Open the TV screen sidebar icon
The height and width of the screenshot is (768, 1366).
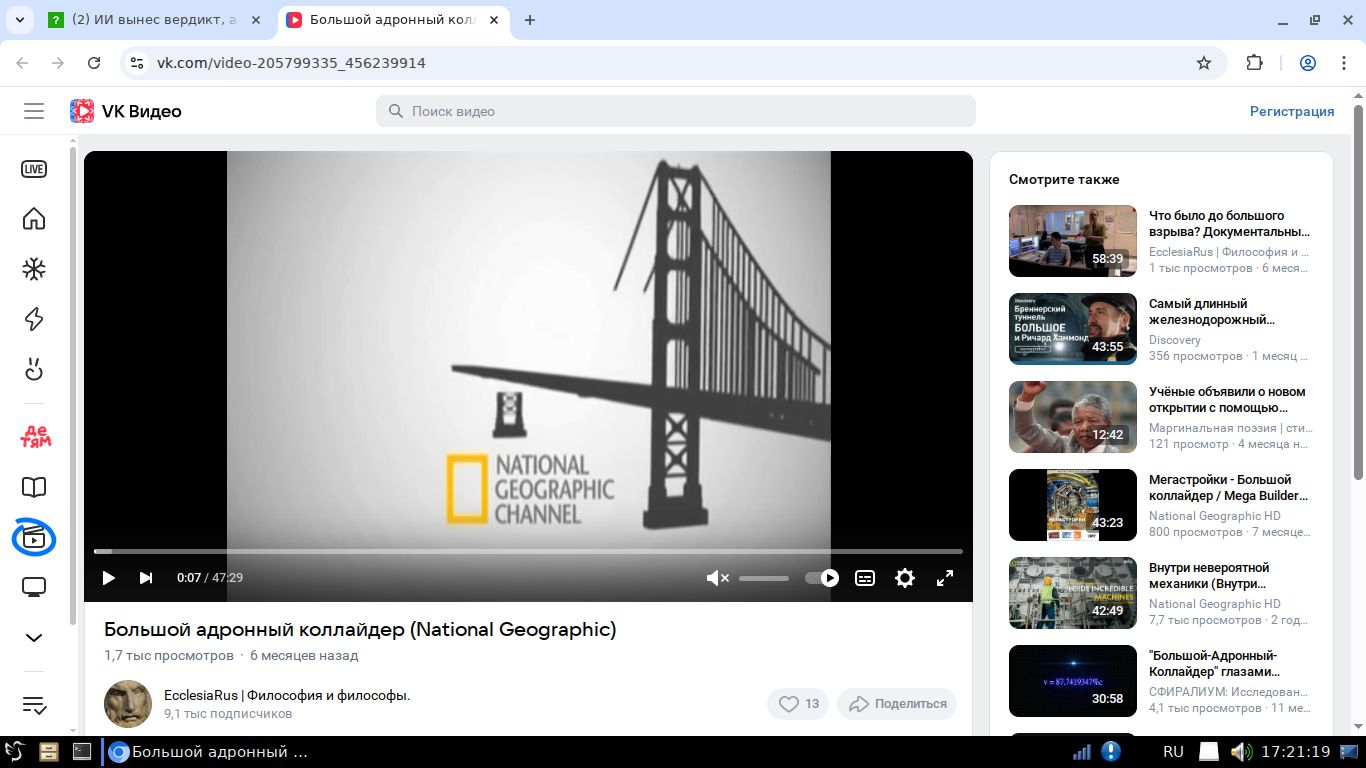tap(34, 587)
